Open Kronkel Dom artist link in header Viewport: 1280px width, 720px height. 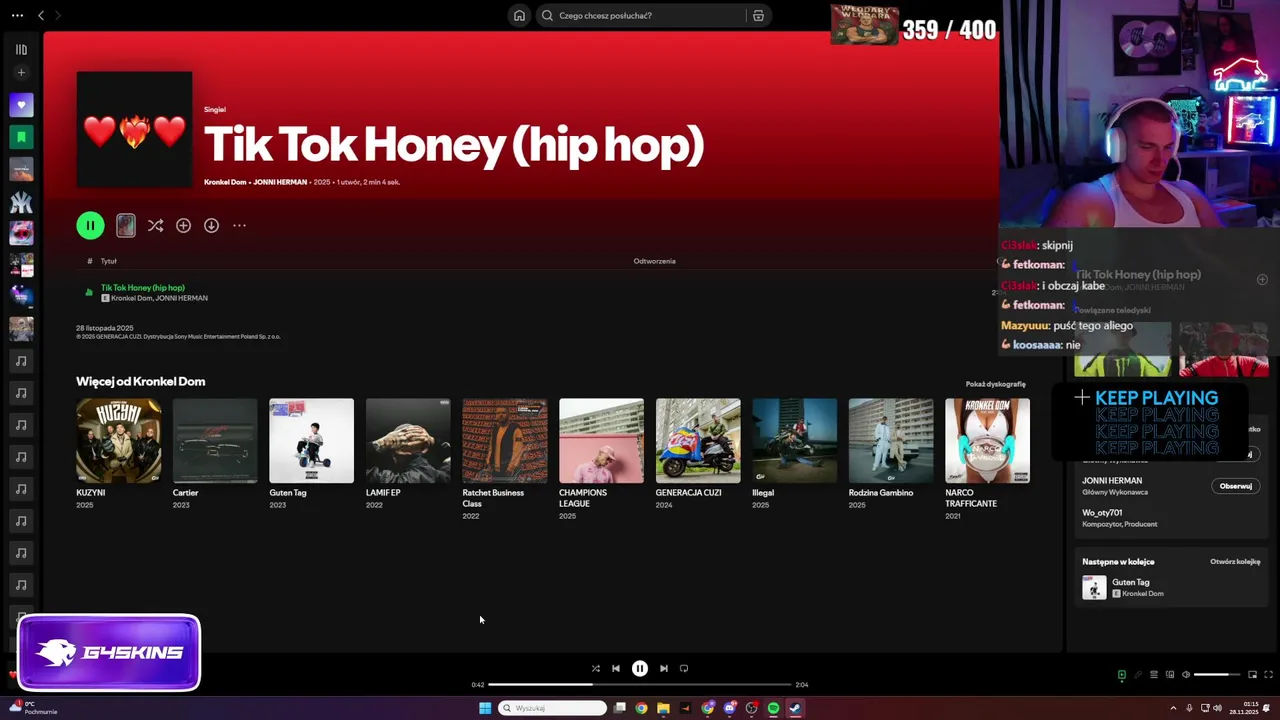click(x=225, y=182)
